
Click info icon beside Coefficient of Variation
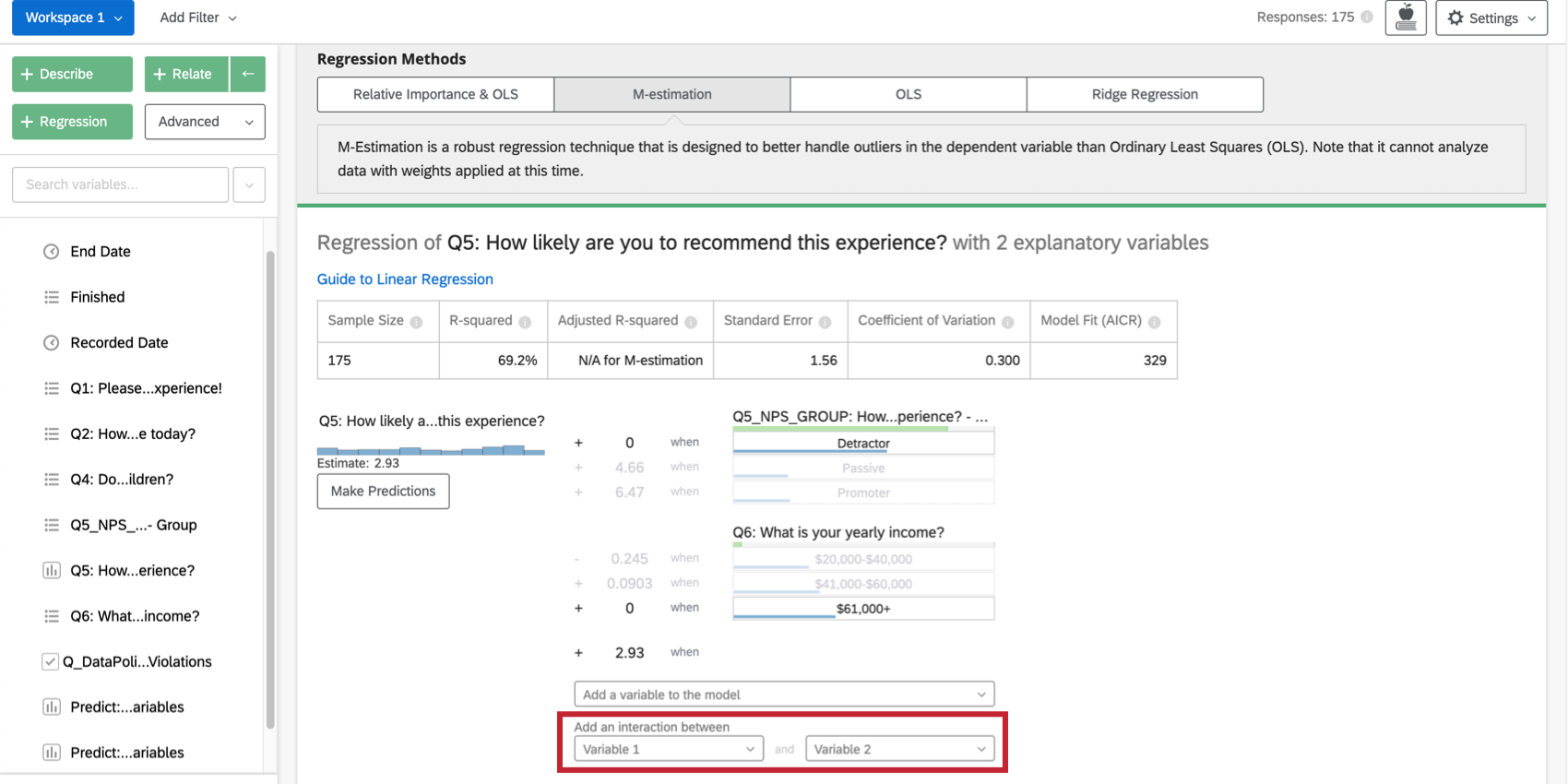point(1007,322)
